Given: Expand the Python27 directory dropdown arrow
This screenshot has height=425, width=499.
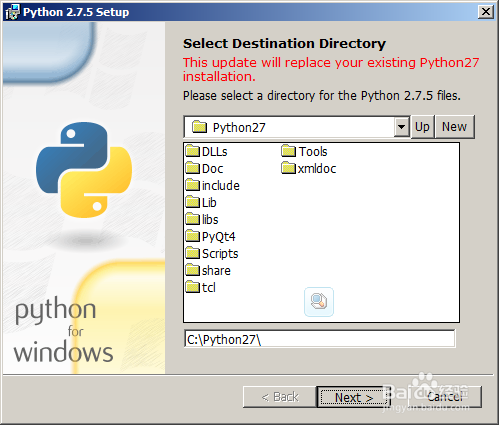Looking at the screenshot, I should point(402,127).
